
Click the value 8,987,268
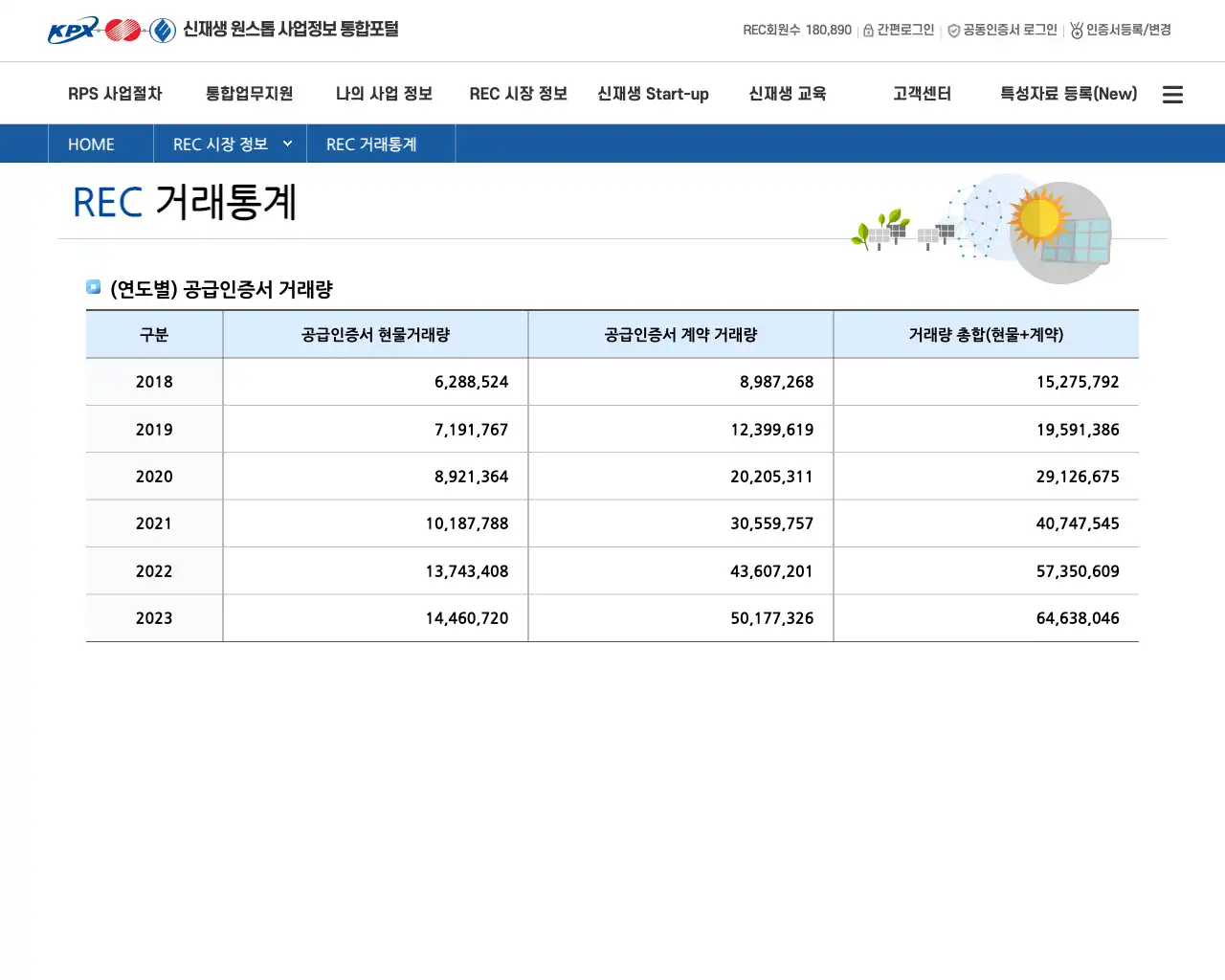point(776,382)
